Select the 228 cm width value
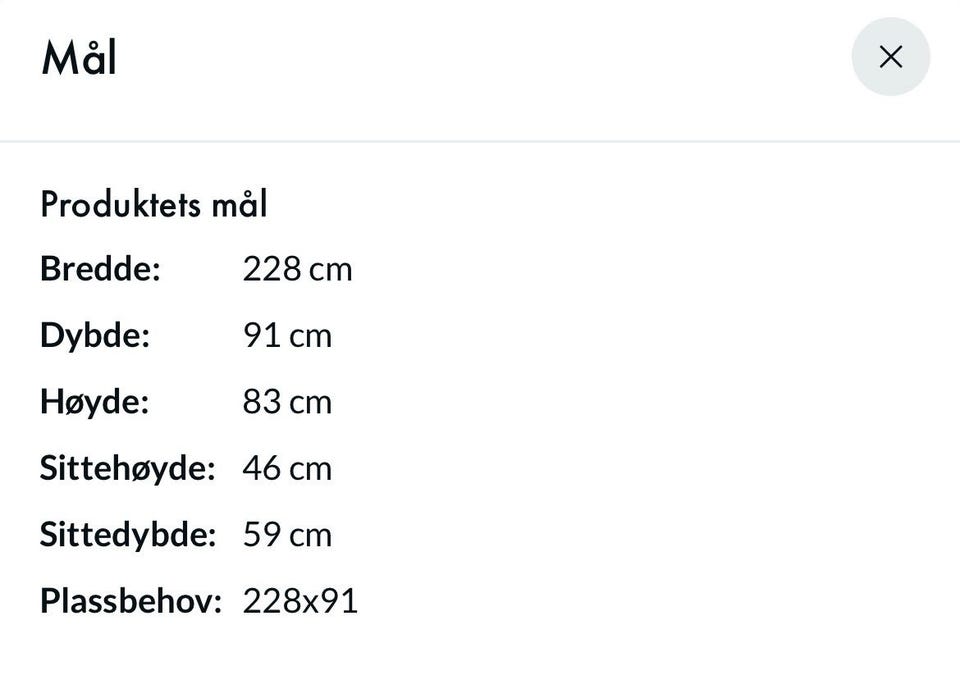Screen dimensions: 960x689 [x=298, y=269]
